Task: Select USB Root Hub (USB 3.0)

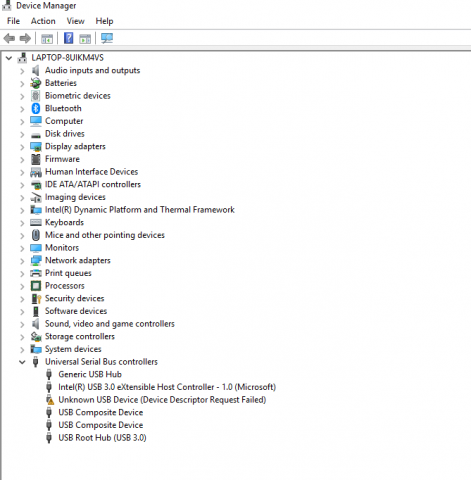Action: pos(102,438)
